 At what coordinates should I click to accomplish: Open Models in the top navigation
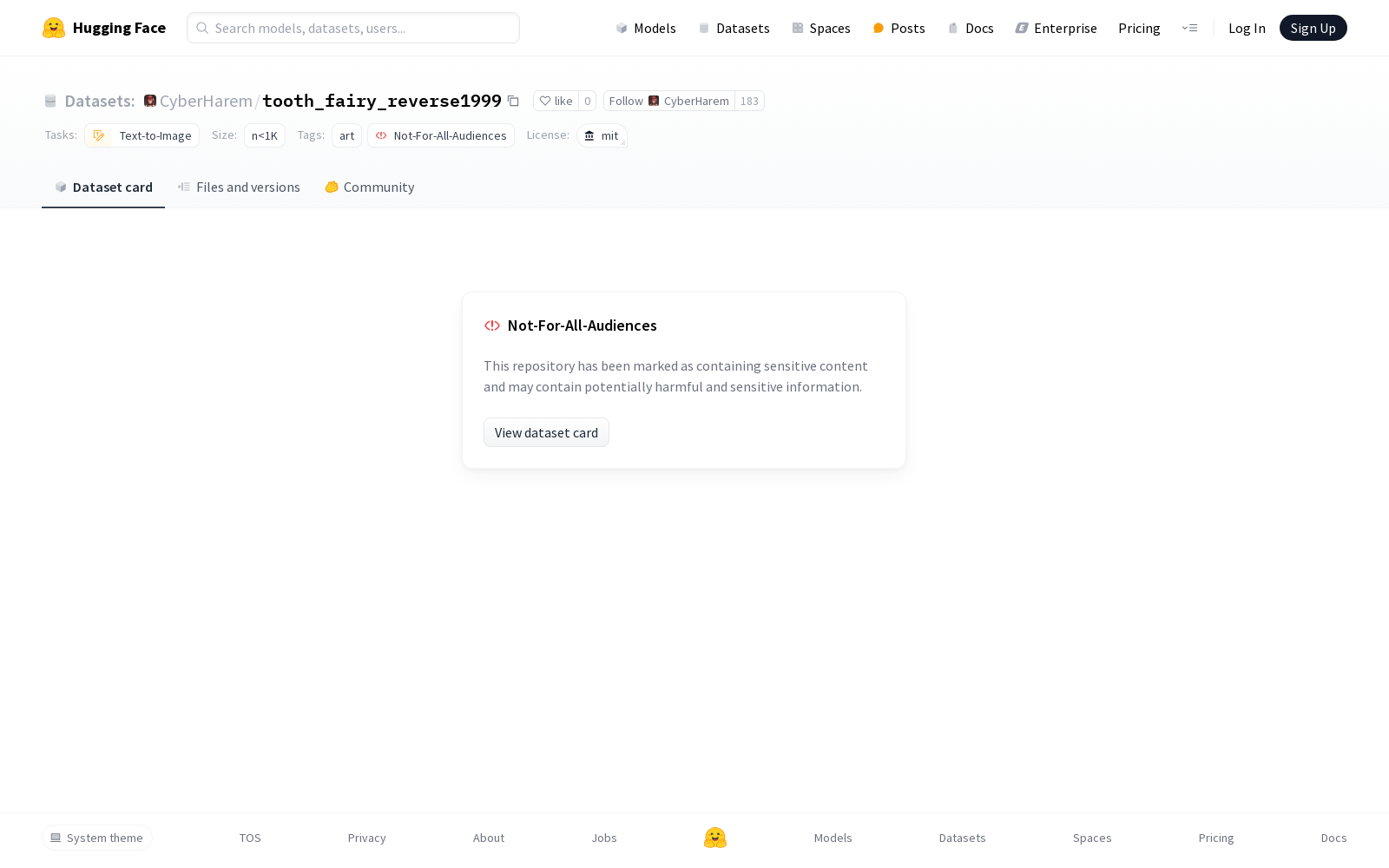point(646,28)
